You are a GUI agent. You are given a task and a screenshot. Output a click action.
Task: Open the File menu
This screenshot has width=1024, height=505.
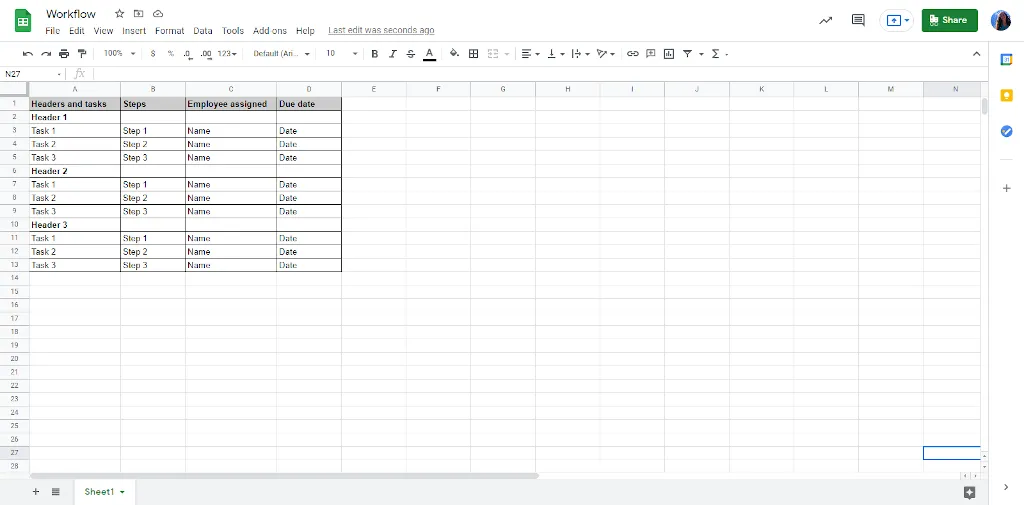point(52,31)
